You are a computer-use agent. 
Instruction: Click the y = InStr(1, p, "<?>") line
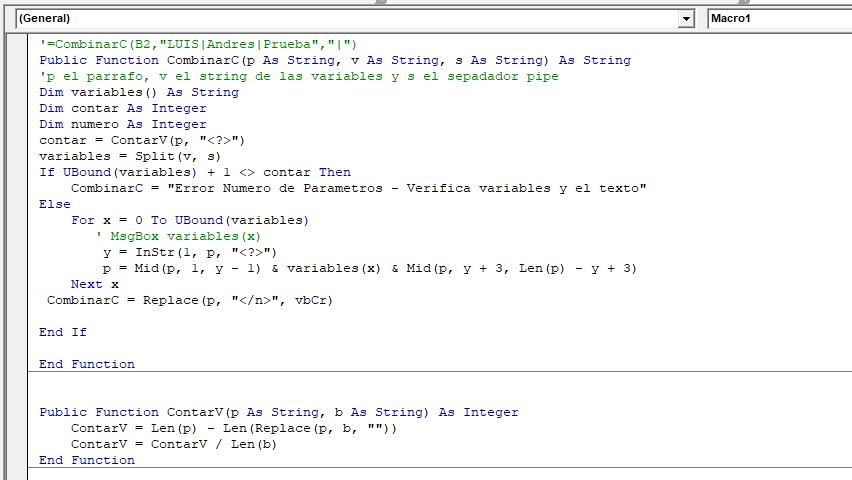pyautogui.click(x=190, y=252)
